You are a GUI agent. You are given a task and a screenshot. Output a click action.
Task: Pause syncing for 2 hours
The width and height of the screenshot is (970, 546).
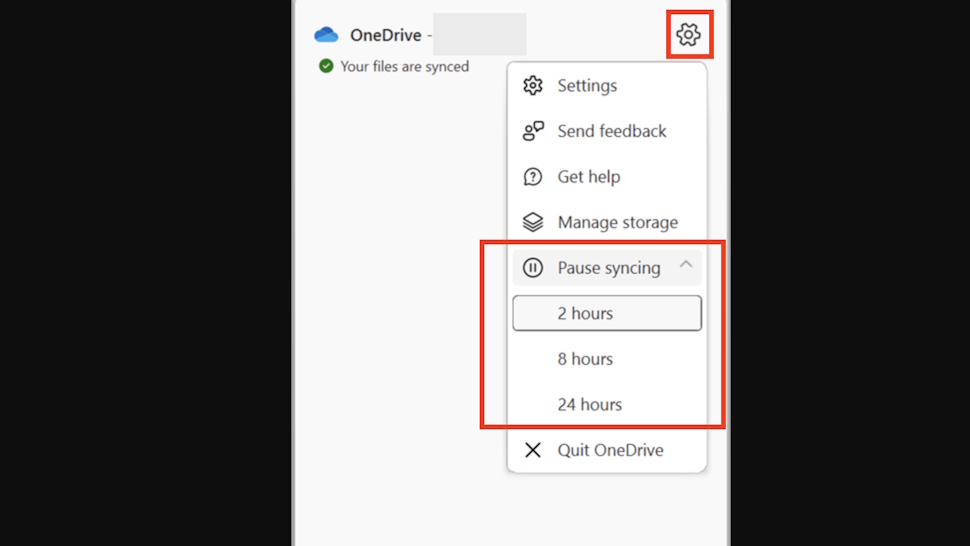click(x=607, y=313)
